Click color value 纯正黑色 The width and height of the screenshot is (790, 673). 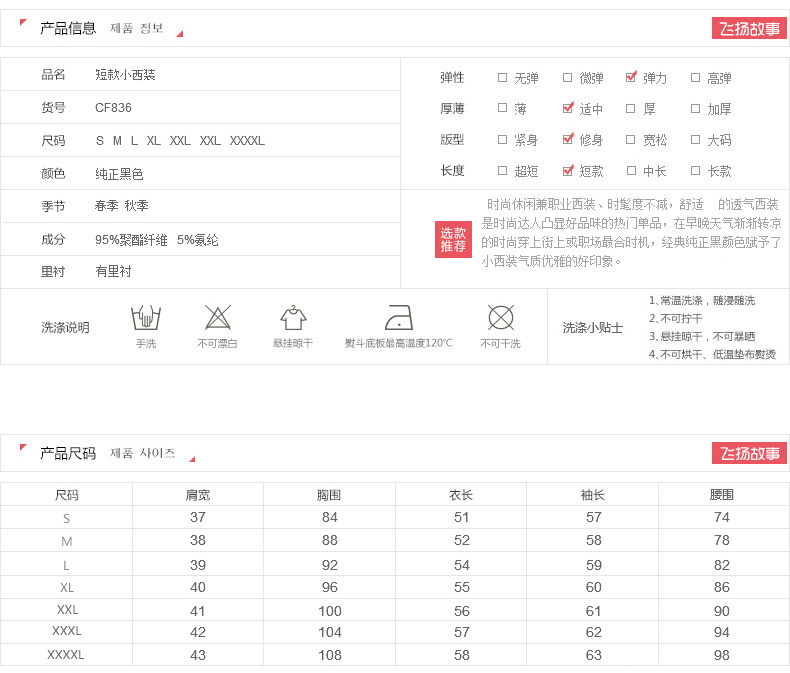click(119, 174)
